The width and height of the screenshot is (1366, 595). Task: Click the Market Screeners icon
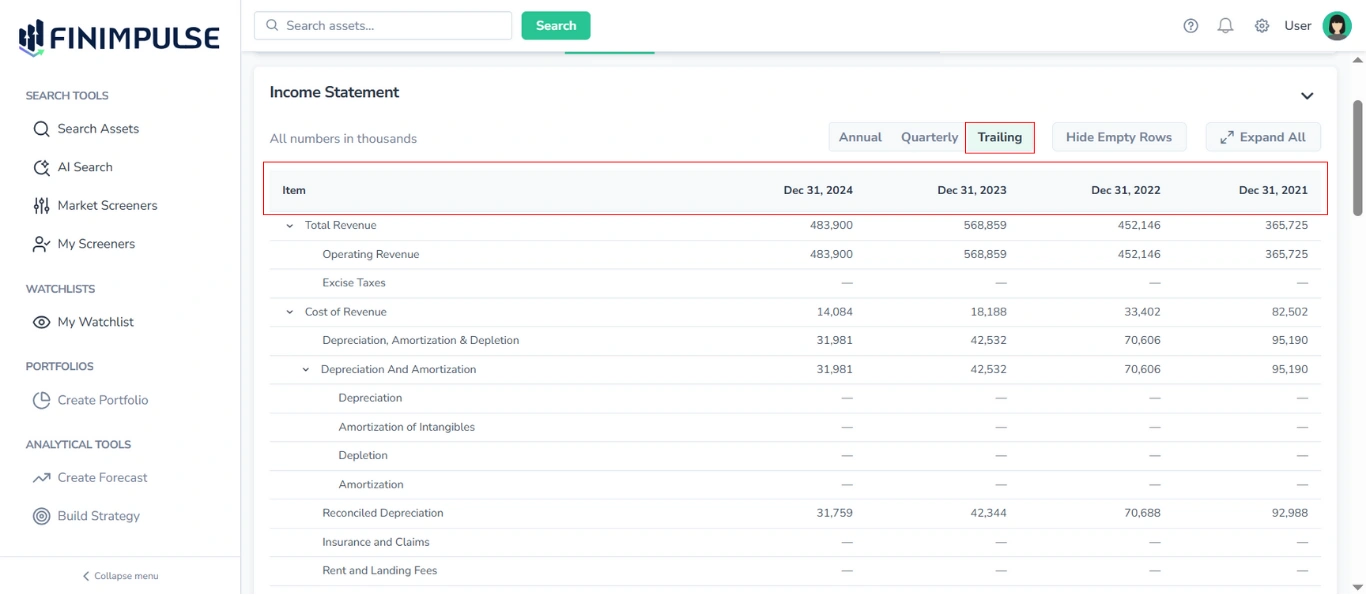tap(40, 205)
